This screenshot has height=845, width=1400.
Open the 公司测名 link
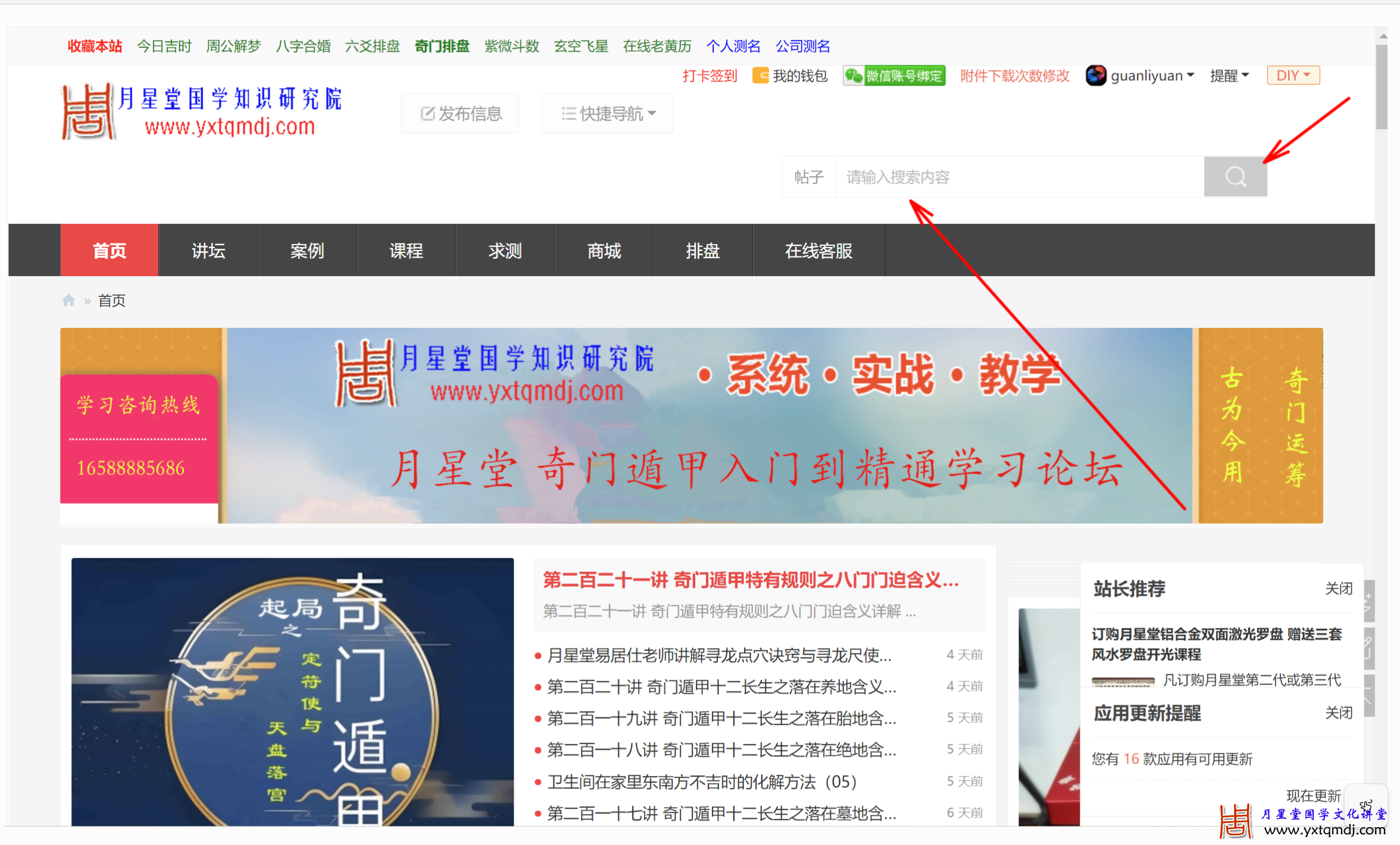pyautogui.click(x=803, y=46)
